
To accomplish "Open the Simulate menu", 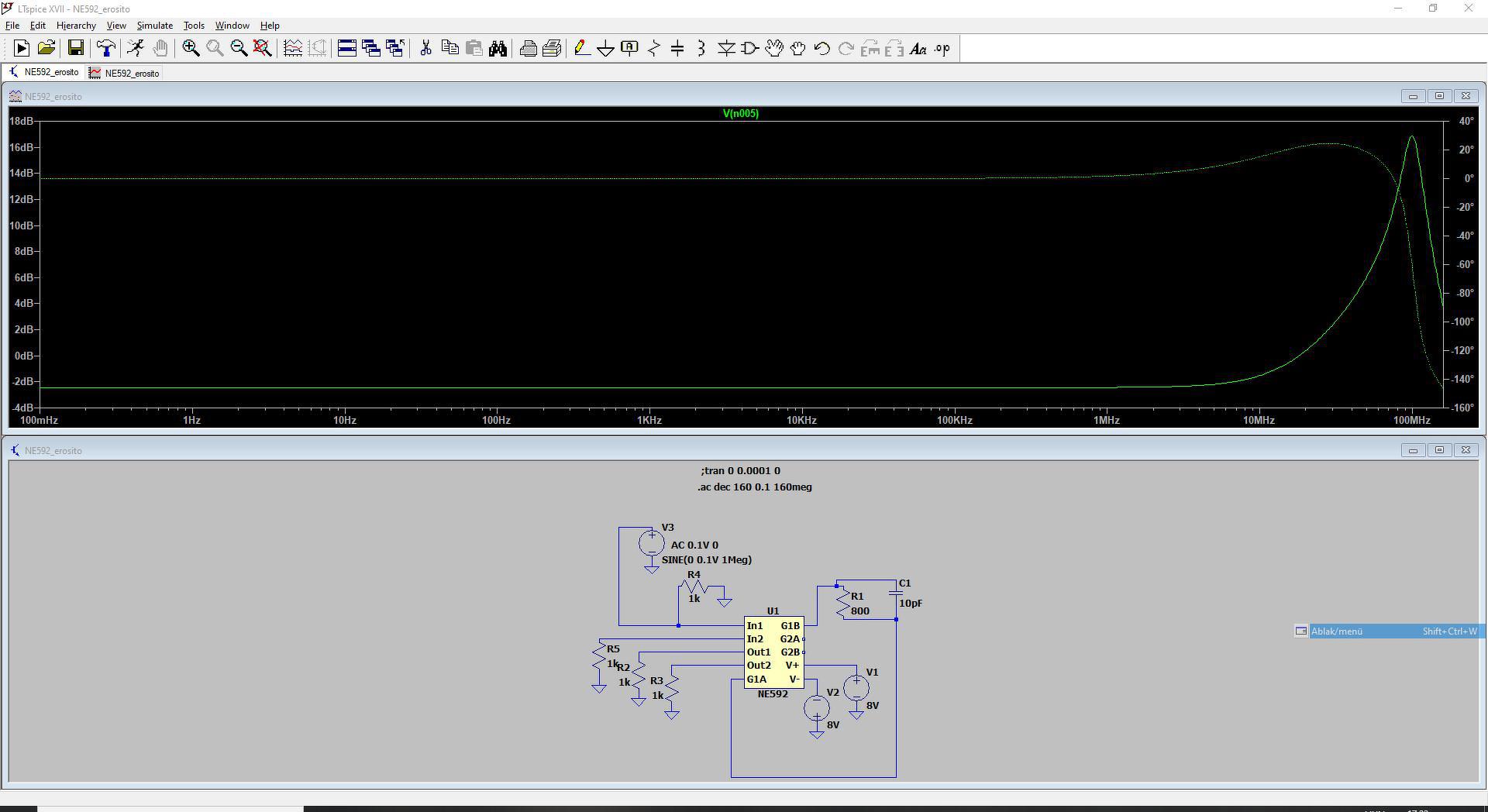I will point(154,26).
